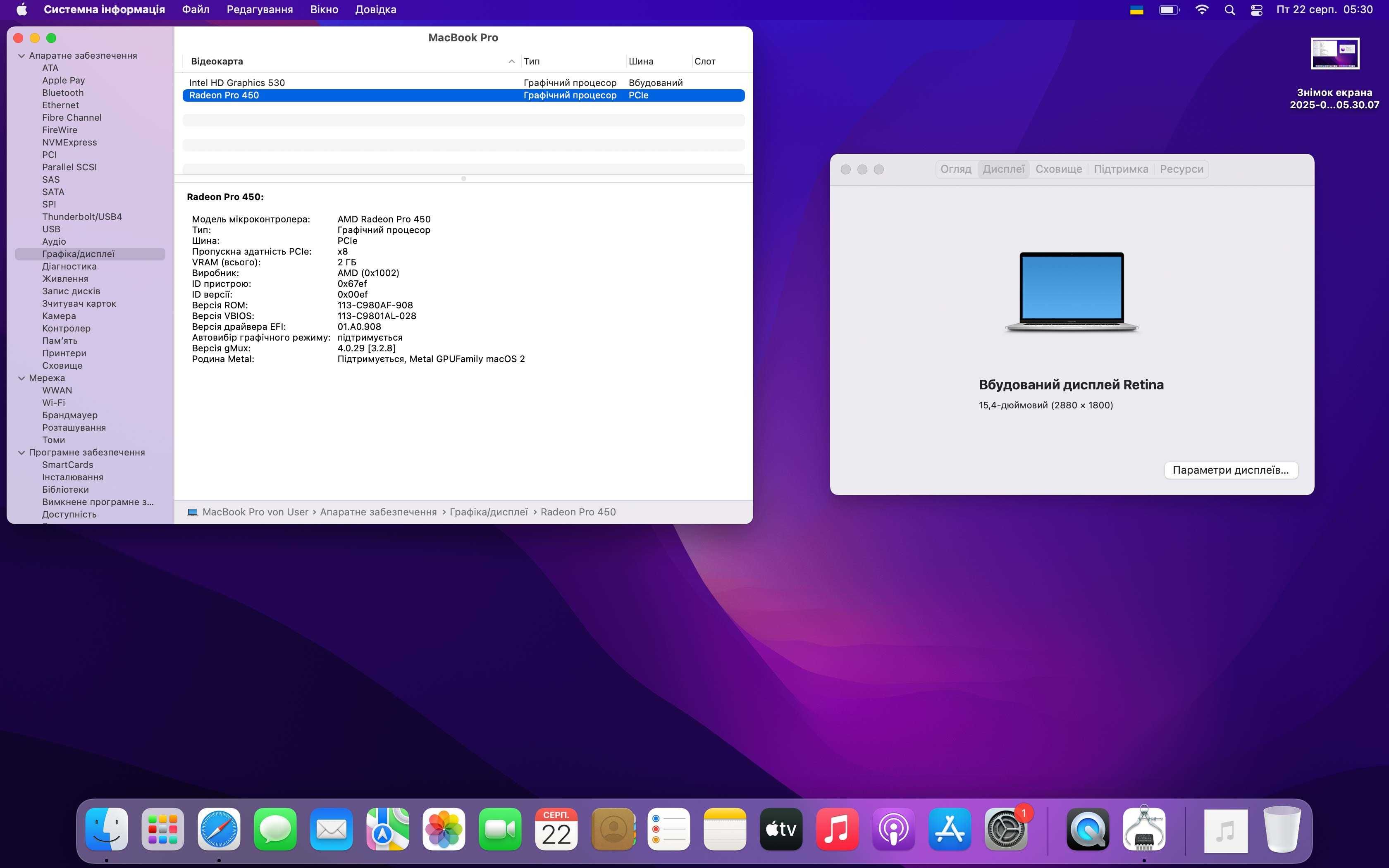The height and width of the screenshot is (868, 1389).
Task: Select Інсталювання in the sidebar
Action: 72,478
